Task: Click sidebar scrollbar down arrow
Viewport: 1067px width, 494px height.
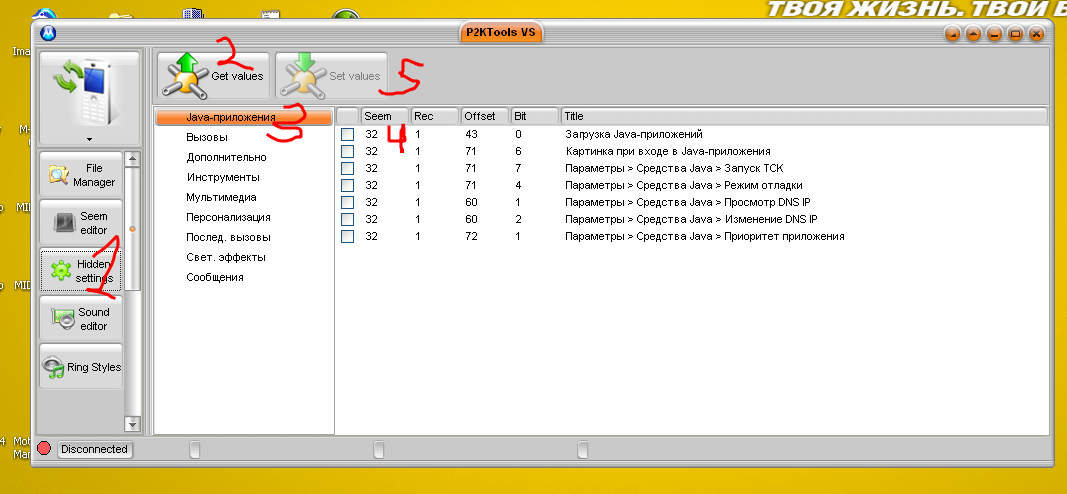Action: point(133,423)
